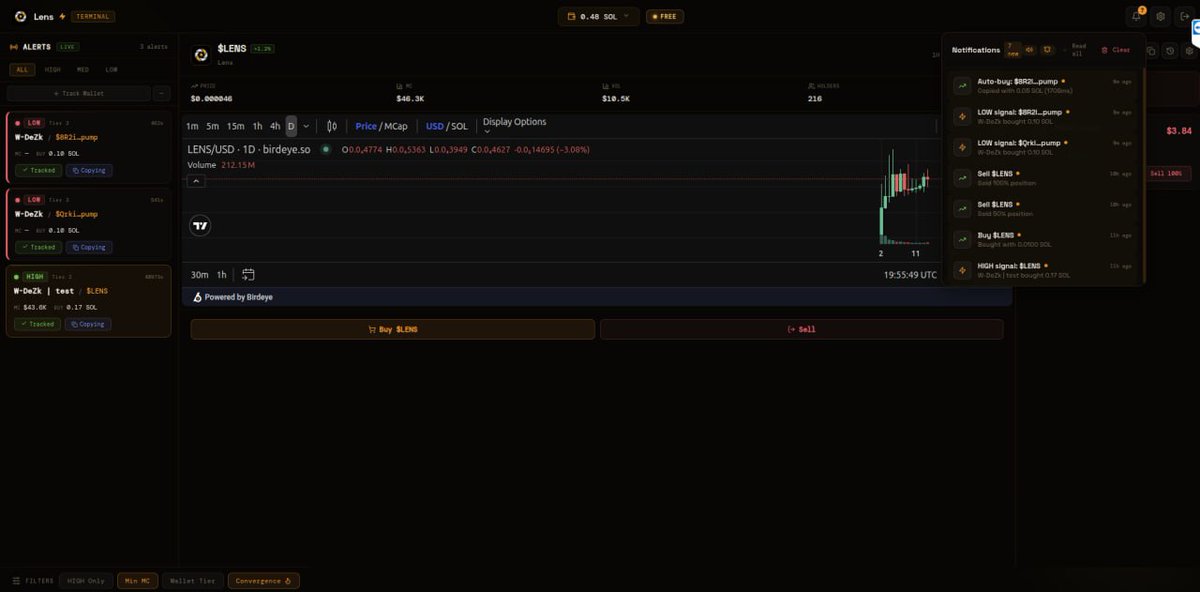Viewport: 1200px width, 592px height.
Task: Select the MED alerts tab
Action: coord(82,70)
